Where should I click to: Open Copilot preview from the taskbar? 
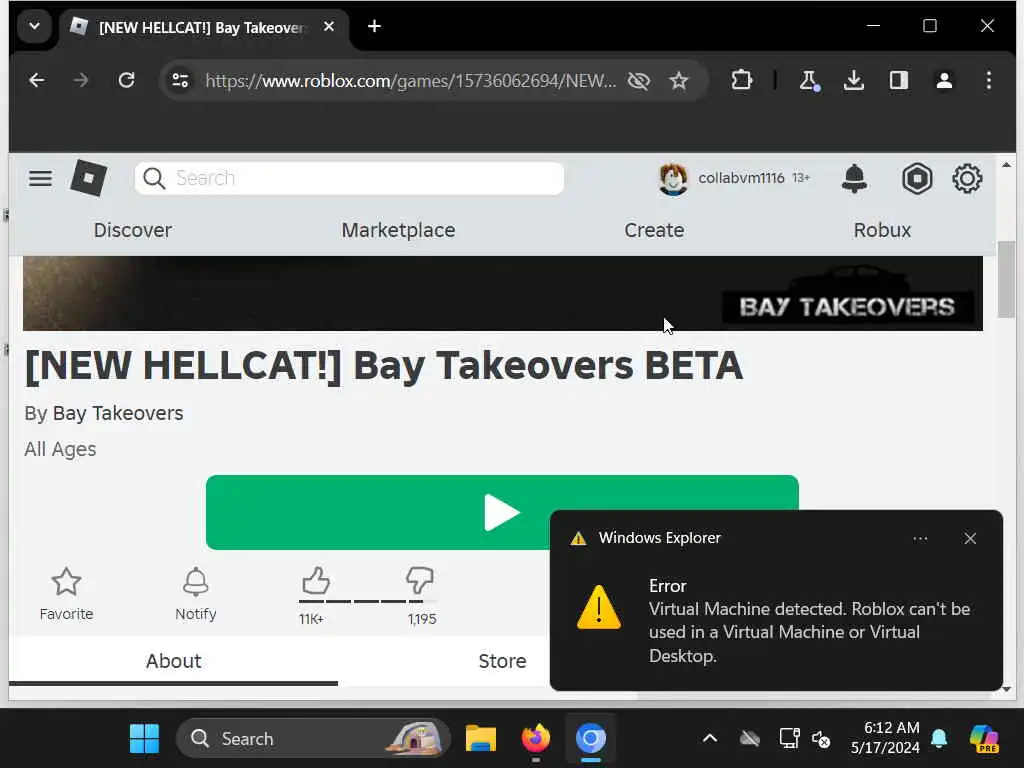[x=984, y=739]
